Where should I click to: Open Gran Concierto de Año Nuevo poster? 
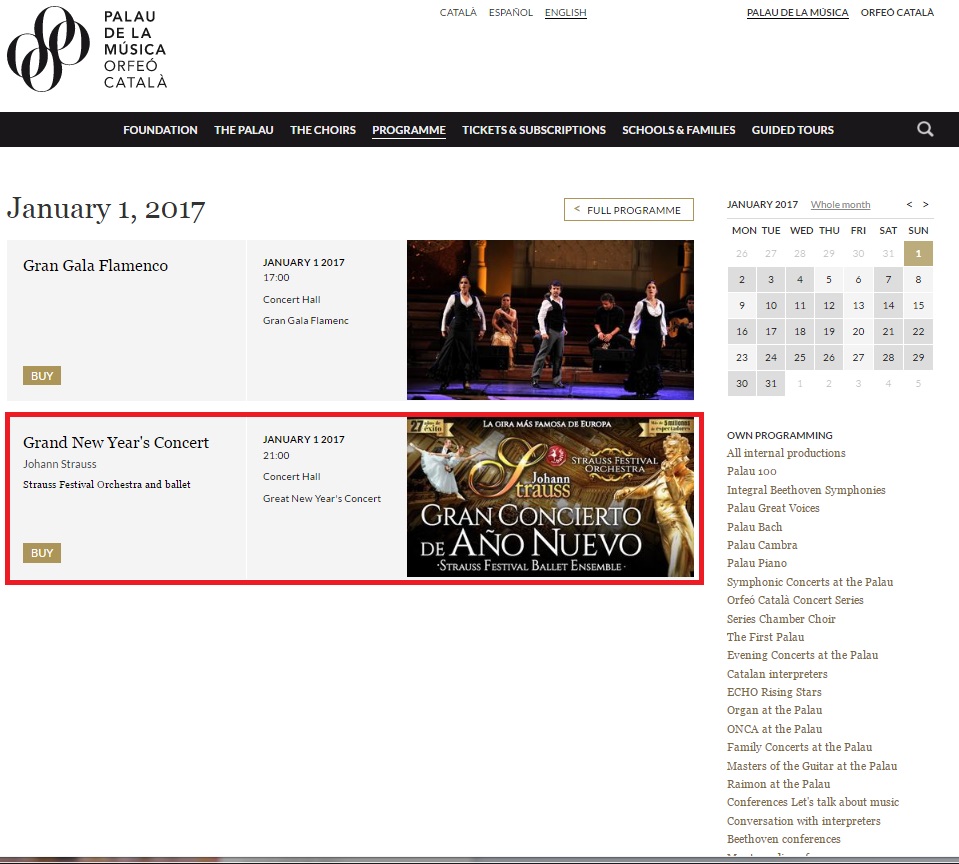[550, 497]
